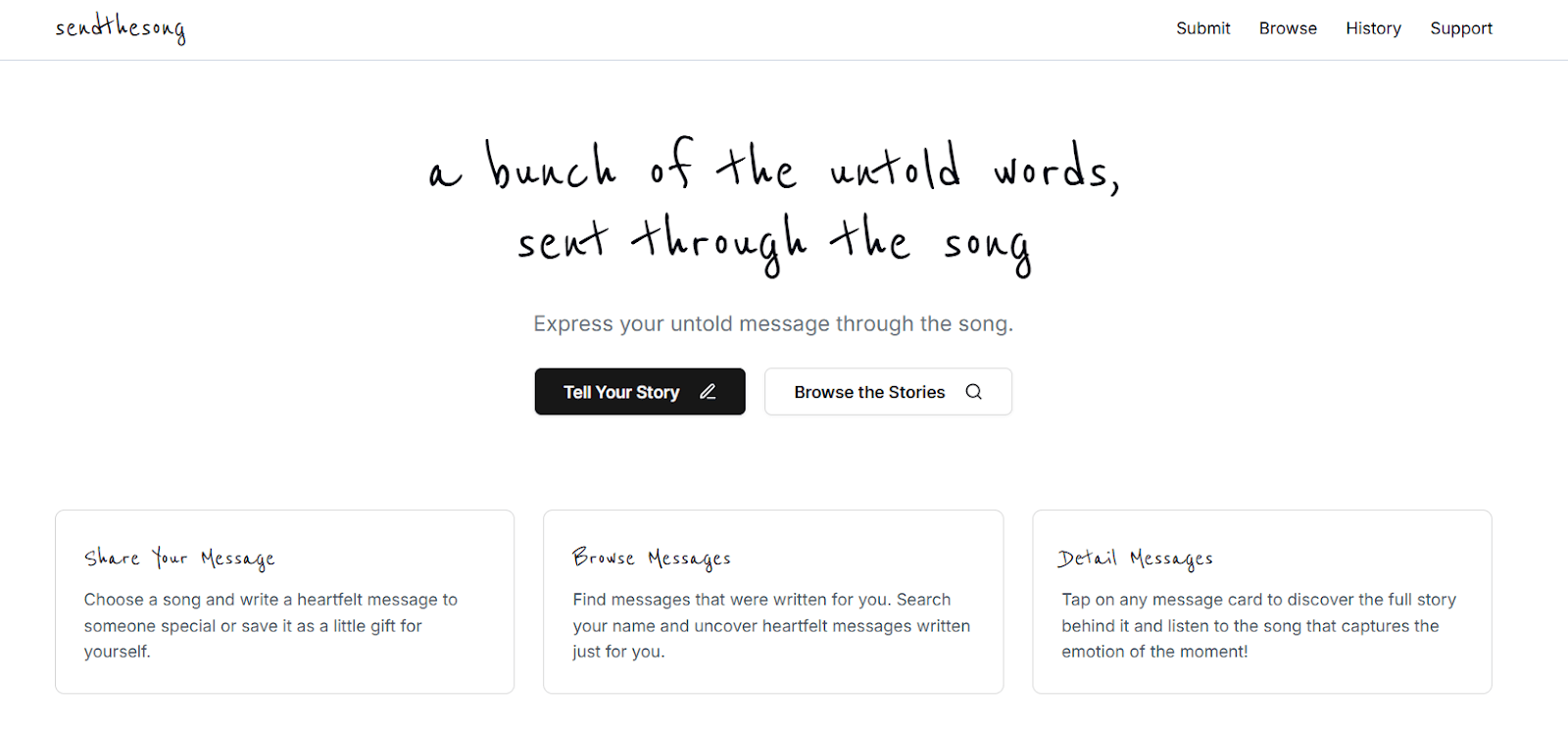
Task: Open the Browse page
Action: tap(1287, 28)
